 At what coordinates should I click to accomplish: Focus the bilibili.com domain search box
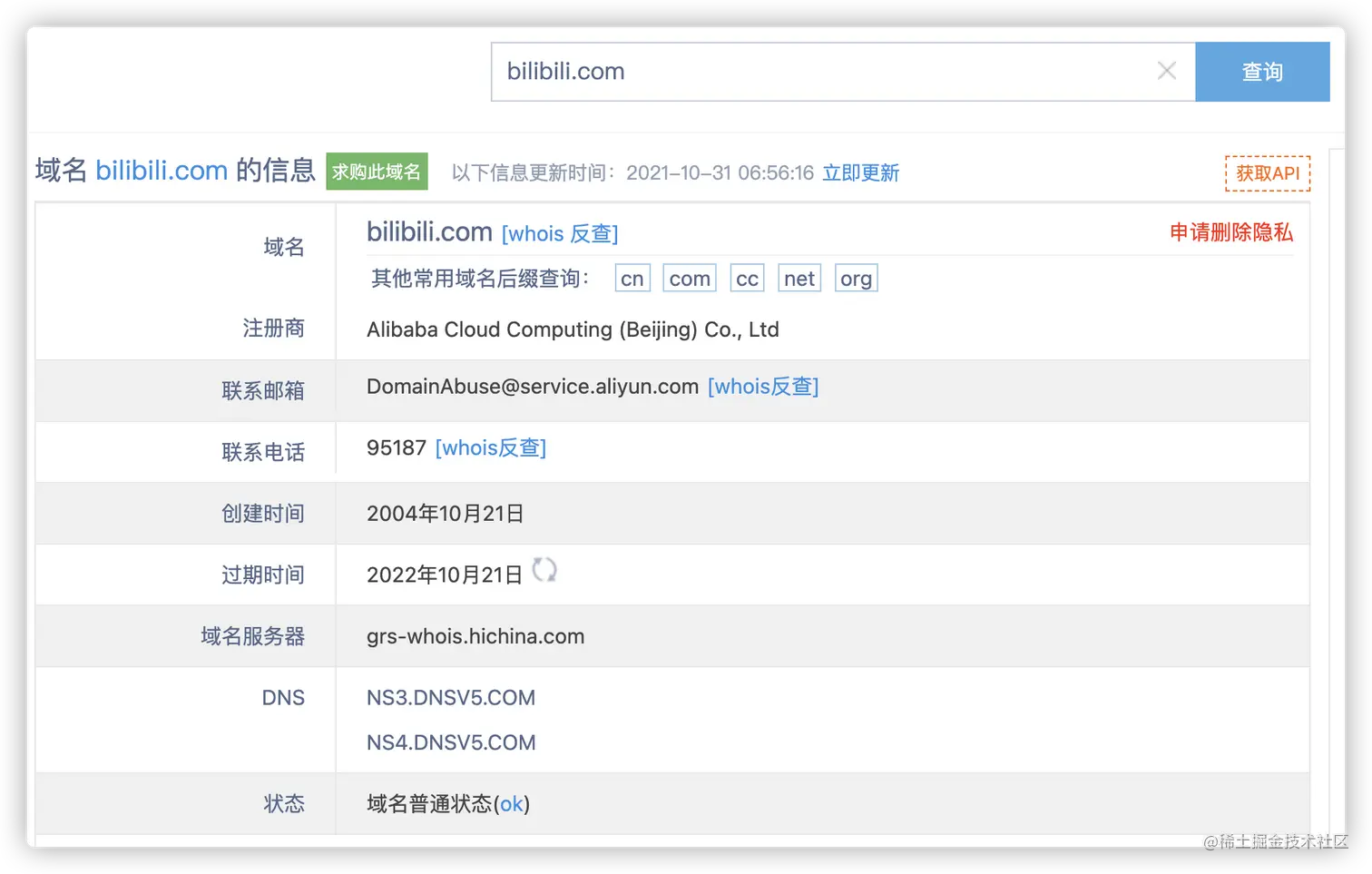pyautogui.click(x=843, y=72)
